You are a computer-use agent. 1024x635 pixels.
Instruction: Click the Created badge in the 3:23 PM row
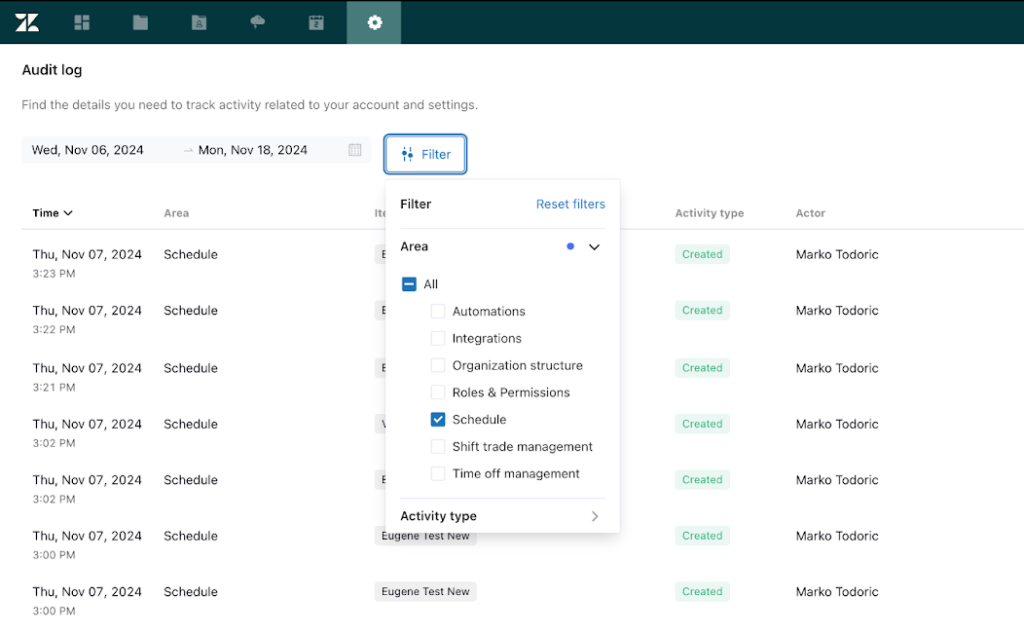pyautogui.click(x=702, y=254)
